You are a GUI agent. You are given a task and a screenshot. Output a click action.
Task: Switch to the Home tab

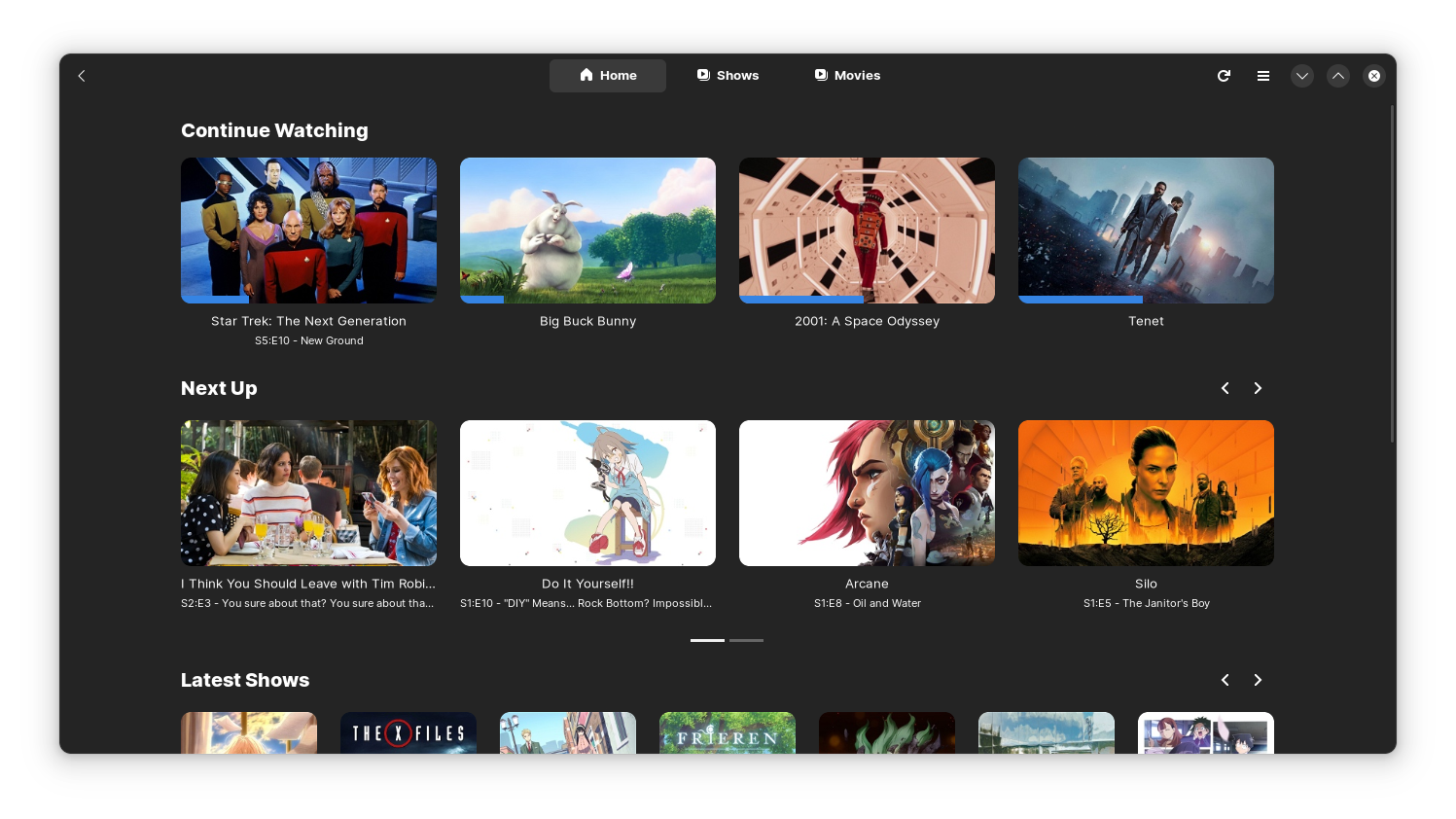tap(608, 76)
